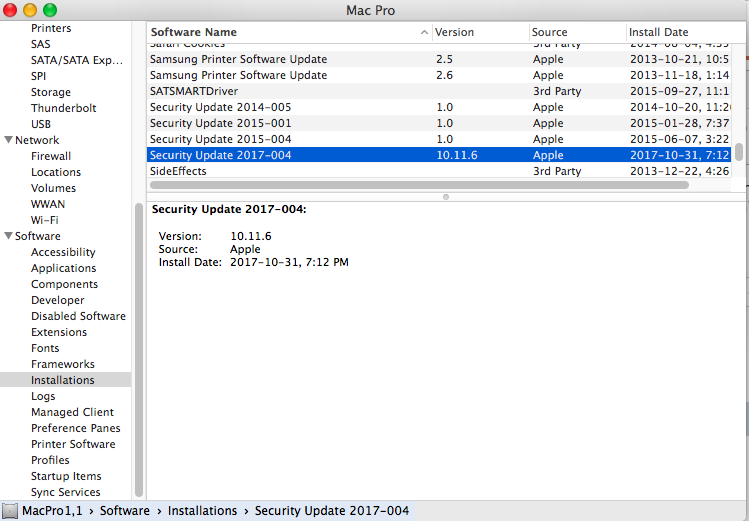
Task: Open Wi-Fi under Network
Action: coord(45,220)
